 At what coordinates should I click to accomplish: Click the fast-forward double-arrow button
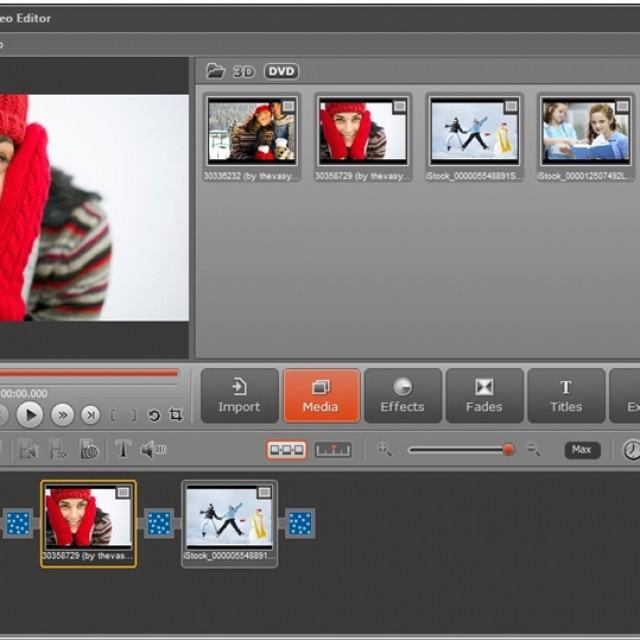click(x=62, y=415)
